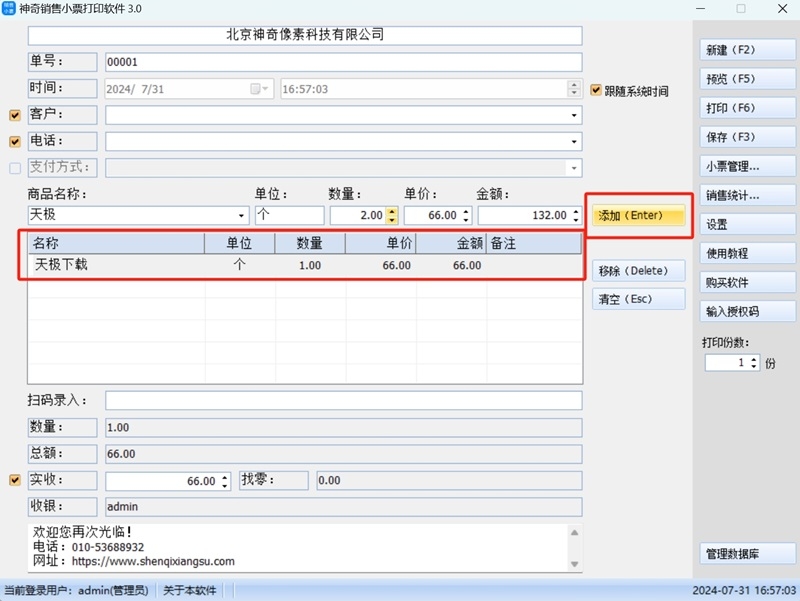Click 当前登录用户 admin status entry
800x601 pixels.
[x=77, y=591]
